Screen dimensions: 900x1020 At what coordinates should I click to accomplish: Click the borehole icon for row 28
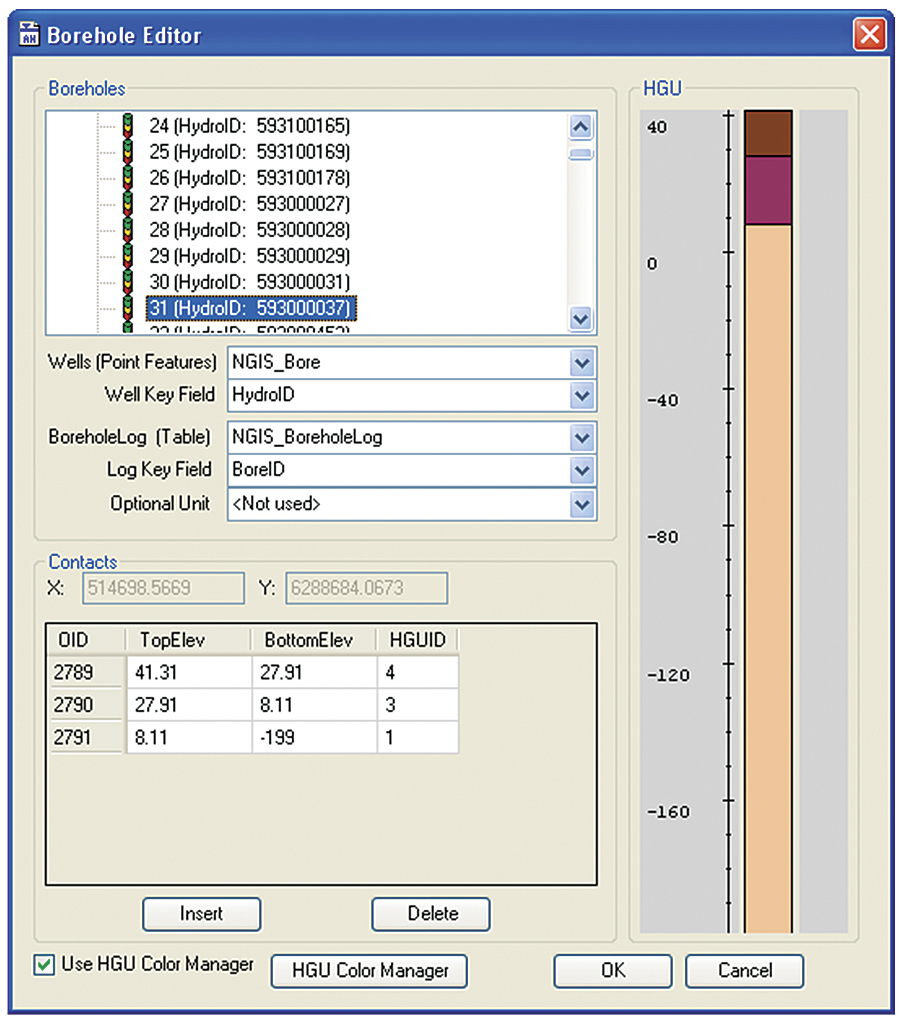127,229
